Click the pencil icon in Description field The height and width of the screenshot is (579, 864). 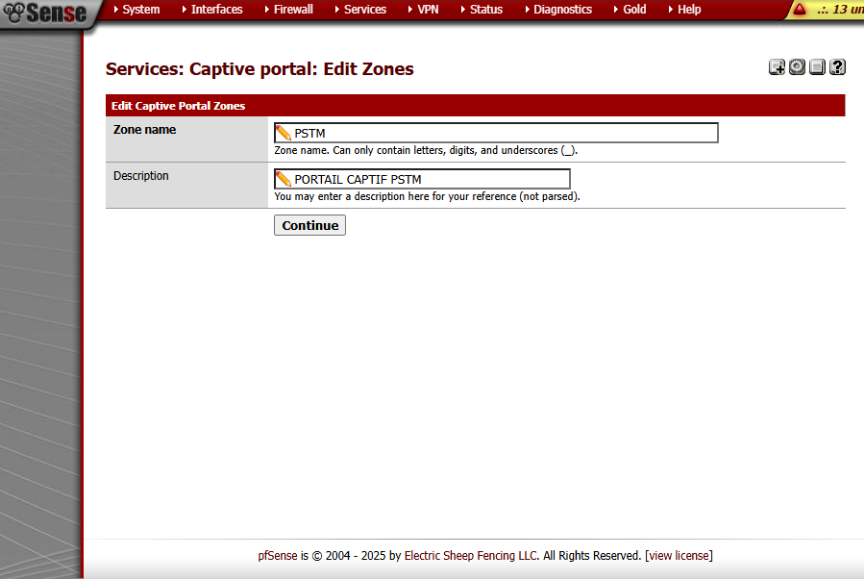click(x=284, y=179)
